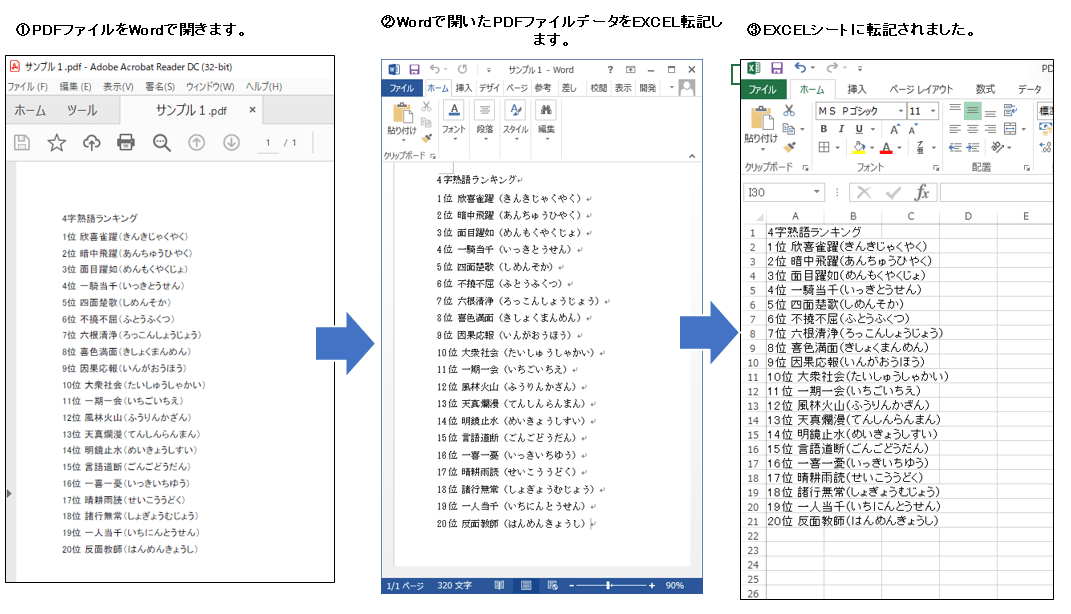Click the yellow fill color bucket in Excel
Viewport: 1071px width, 614px height.
859,147
